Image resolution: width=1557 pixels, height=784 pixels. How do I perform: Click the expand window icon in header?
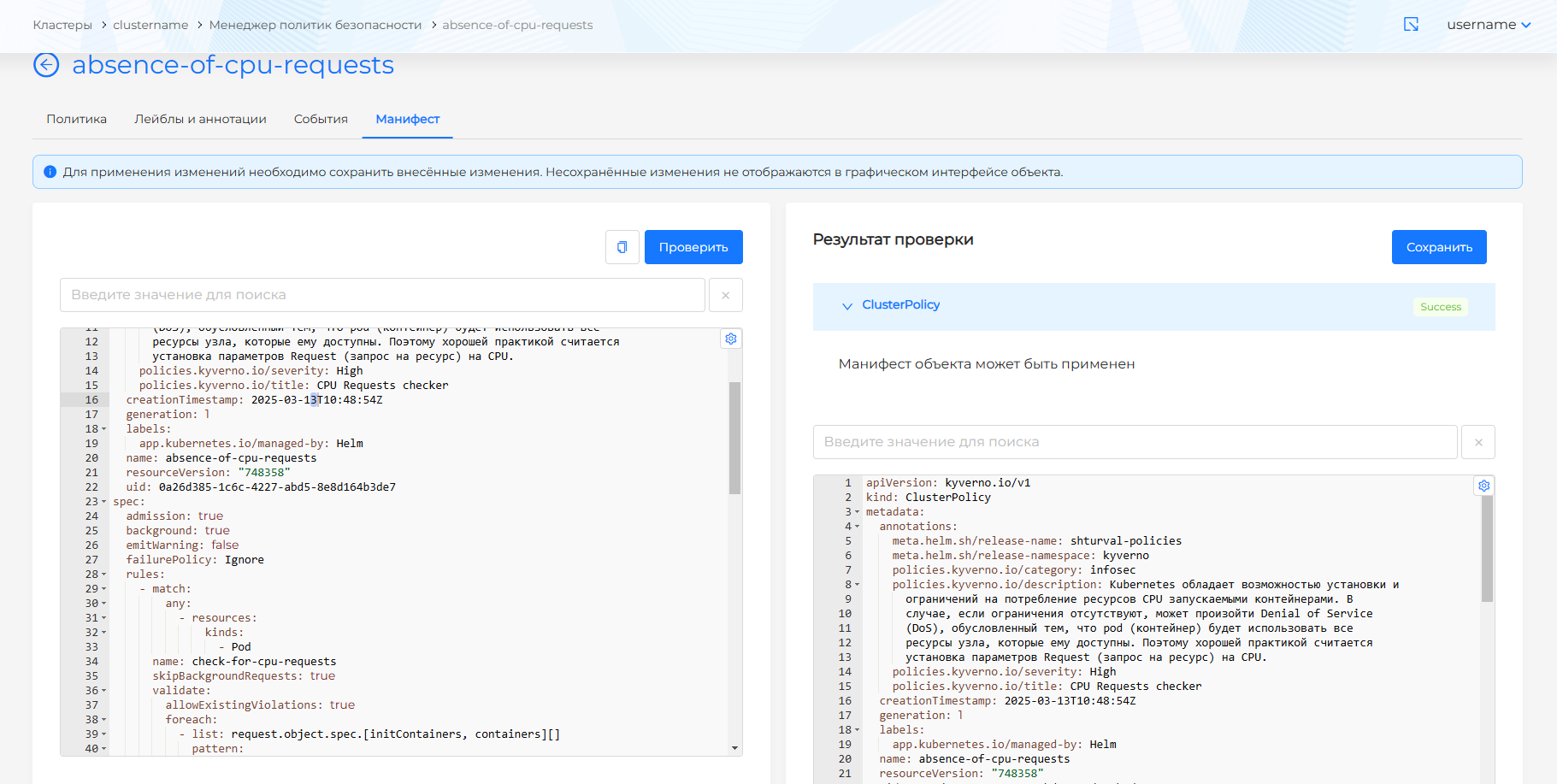click(1411, 25)
